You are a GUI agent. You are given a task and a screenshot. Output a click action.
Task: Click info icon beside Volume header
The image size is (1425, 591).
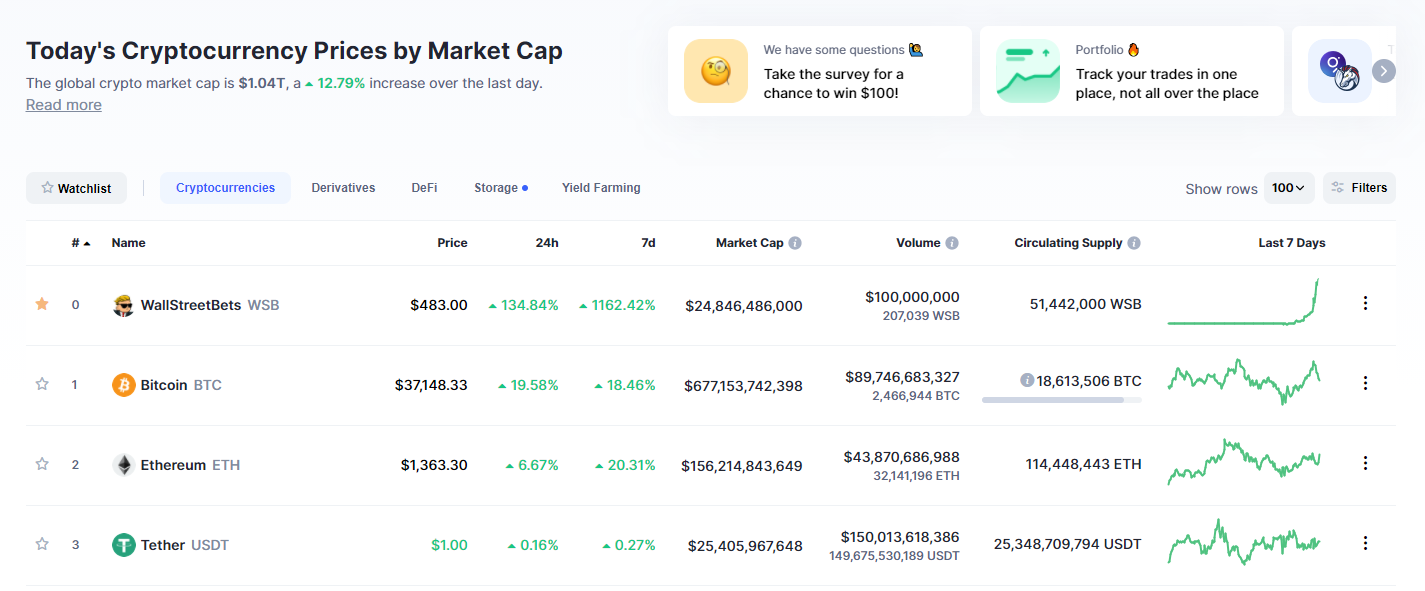pos(952,243)
